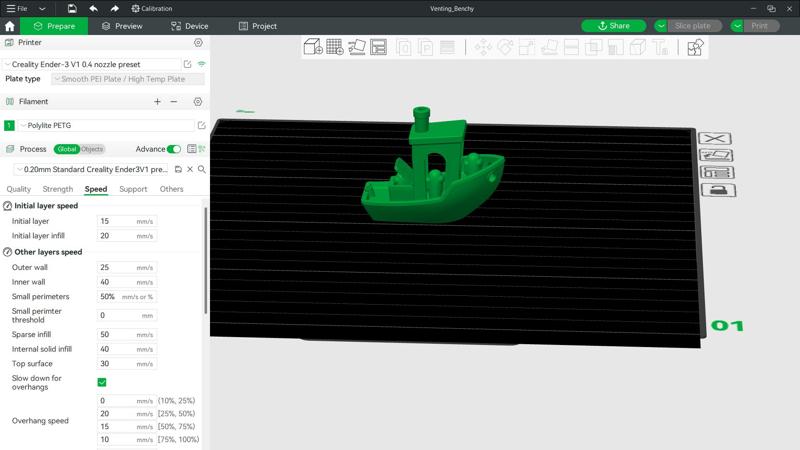Open the Polylite PETG filament dropdown
The image size is (800, 450).
tap(100, 126)
